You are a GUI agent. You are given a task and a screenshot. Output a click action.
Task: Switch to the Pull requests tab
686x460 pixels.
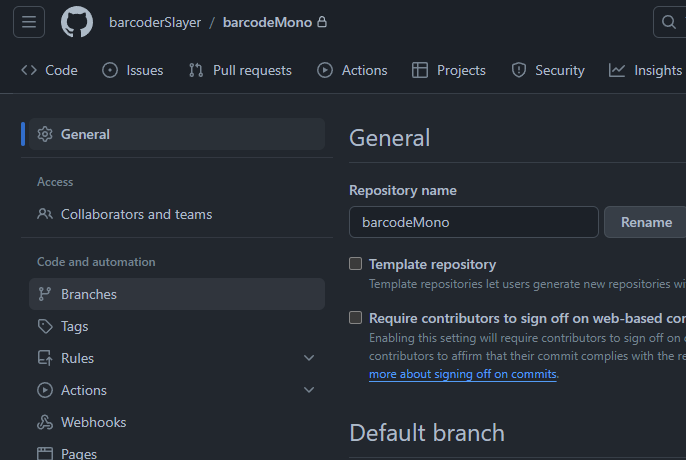[240, 70]
